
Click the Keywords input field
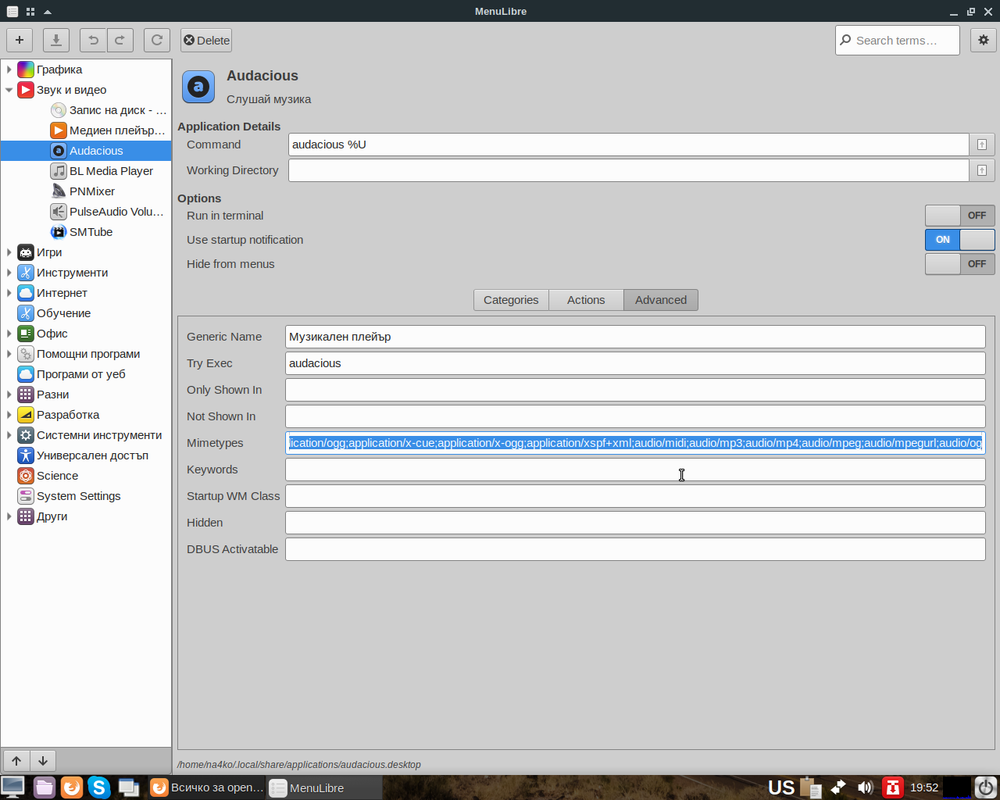pos(635,470)
